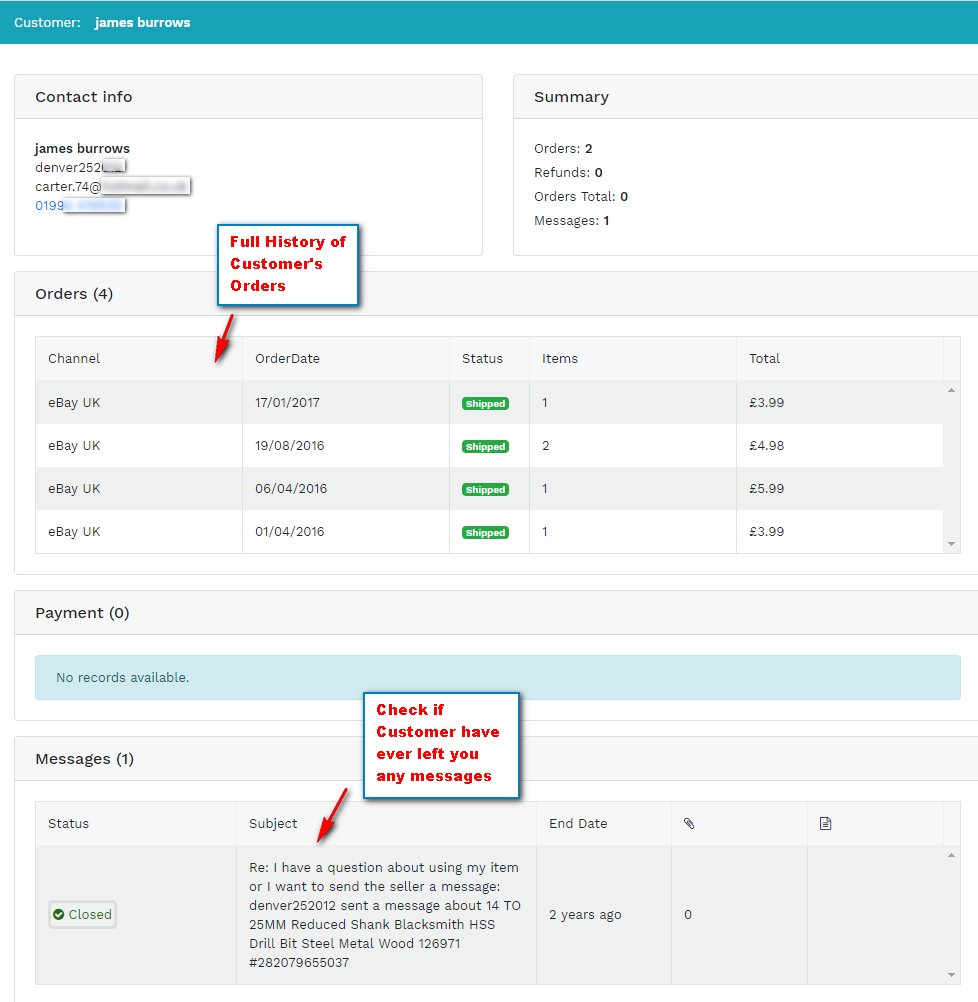The image size is (978, 1002).
Task: Click Shipped badge on 06/04/2016 order
Action: coord(485,490)
